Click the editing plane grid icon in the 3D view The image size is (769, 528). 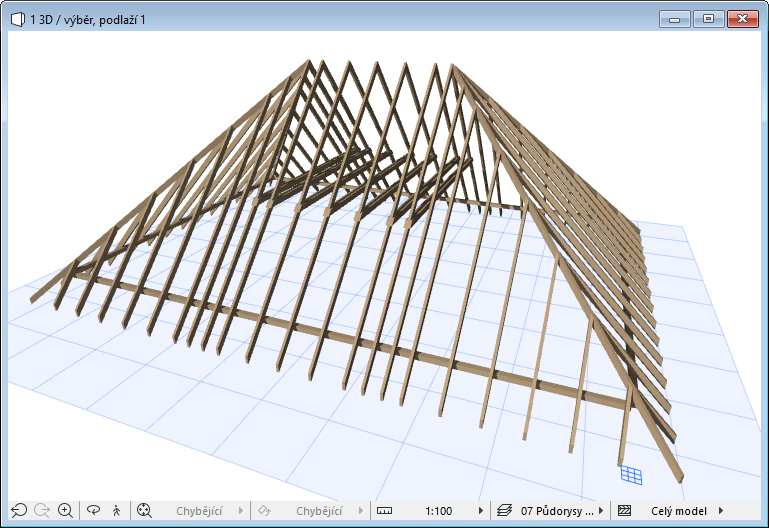point(631,475)
